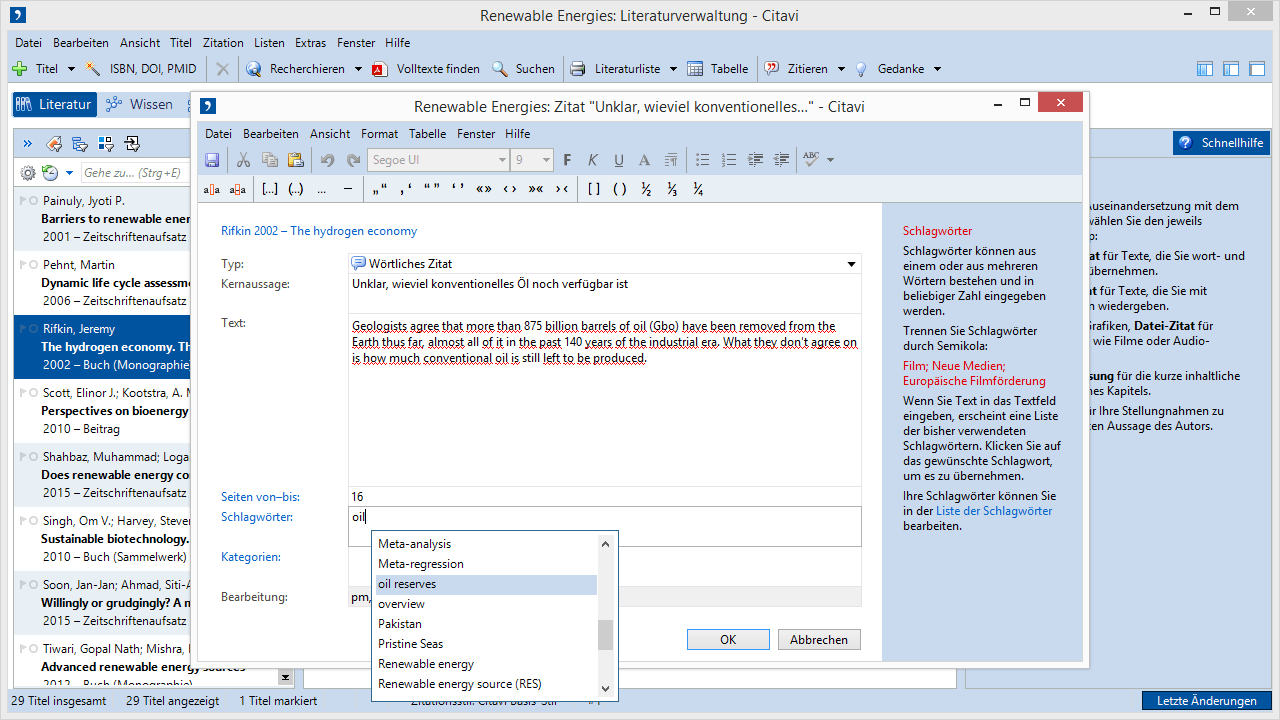This screenshot has width=1280, height=720.
Task: Expand the Gedanke dropdown arrow
Action: coord(937,69)
